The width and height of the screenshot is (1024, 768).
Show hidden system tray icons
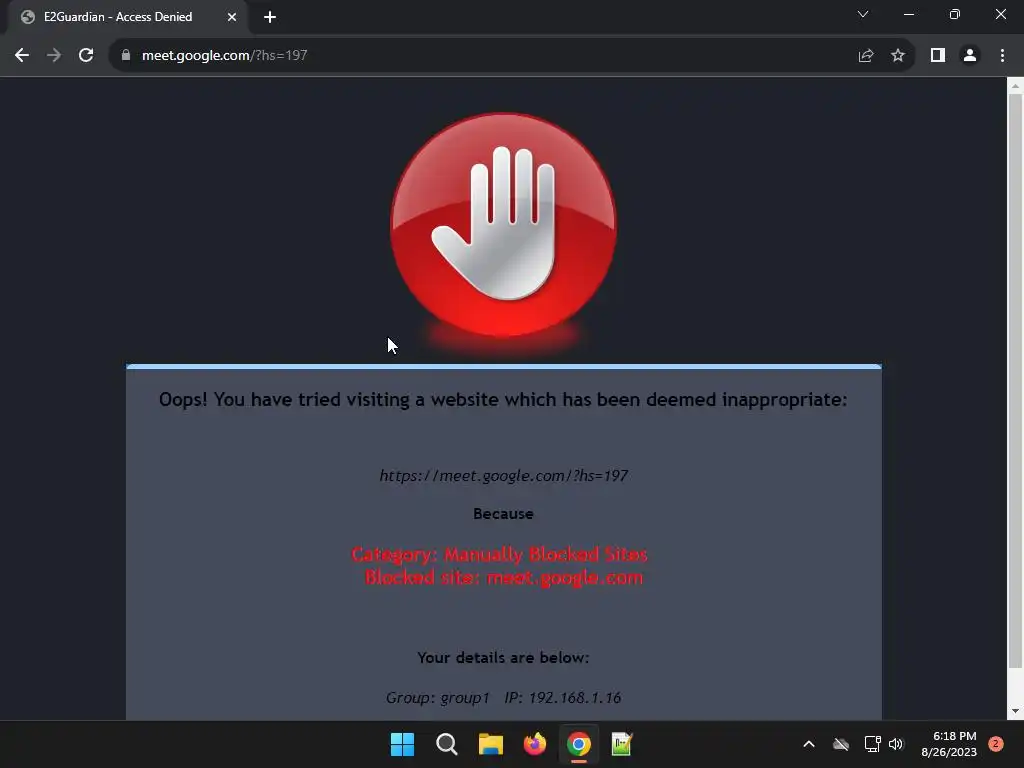pos(808,744)
